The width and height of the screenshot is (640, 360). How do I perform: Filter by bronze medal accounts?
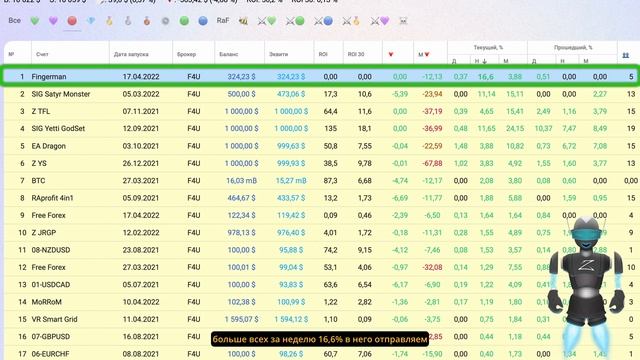[147, 21]
